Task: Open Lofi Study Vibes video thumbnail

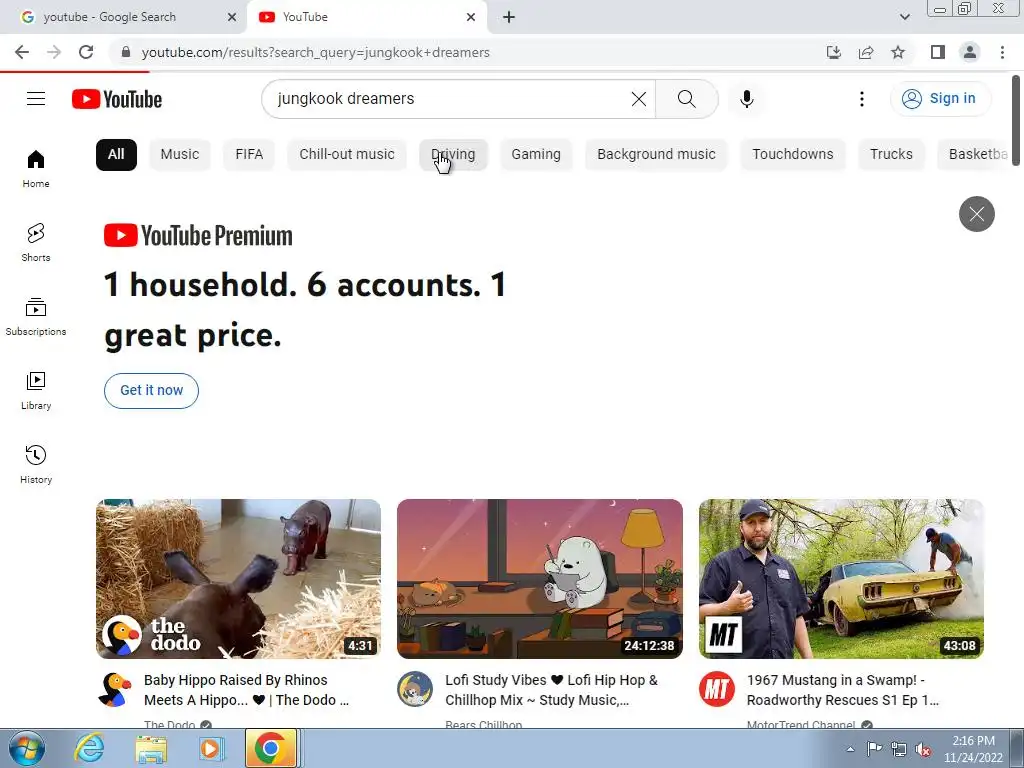Action: pyautogui.click(x=539, y=579)
